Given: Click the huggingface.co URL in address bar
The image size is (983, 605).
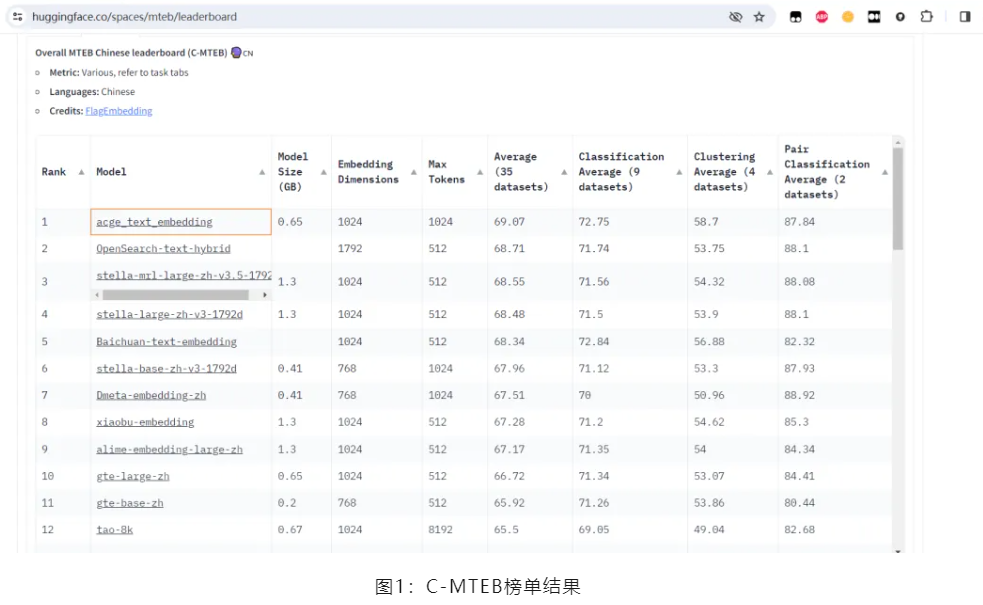Looking at the screenshot, I should tap(134, 17).
